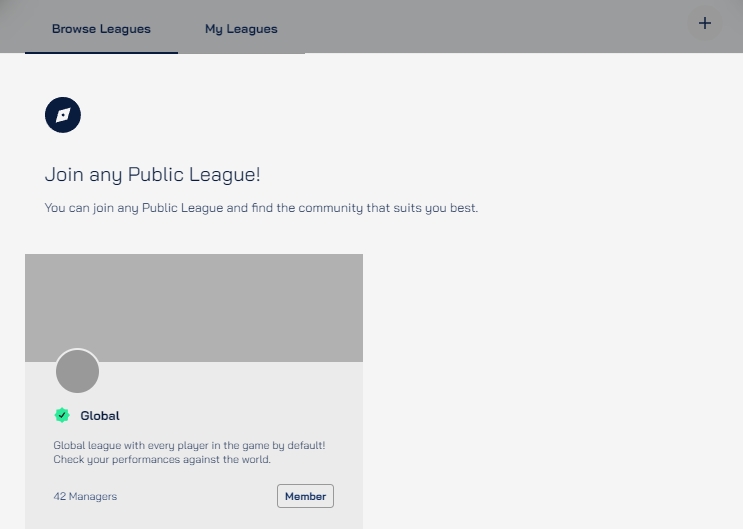
Task: Click 'Global league with every player' description line
Action: coord(189,445)
